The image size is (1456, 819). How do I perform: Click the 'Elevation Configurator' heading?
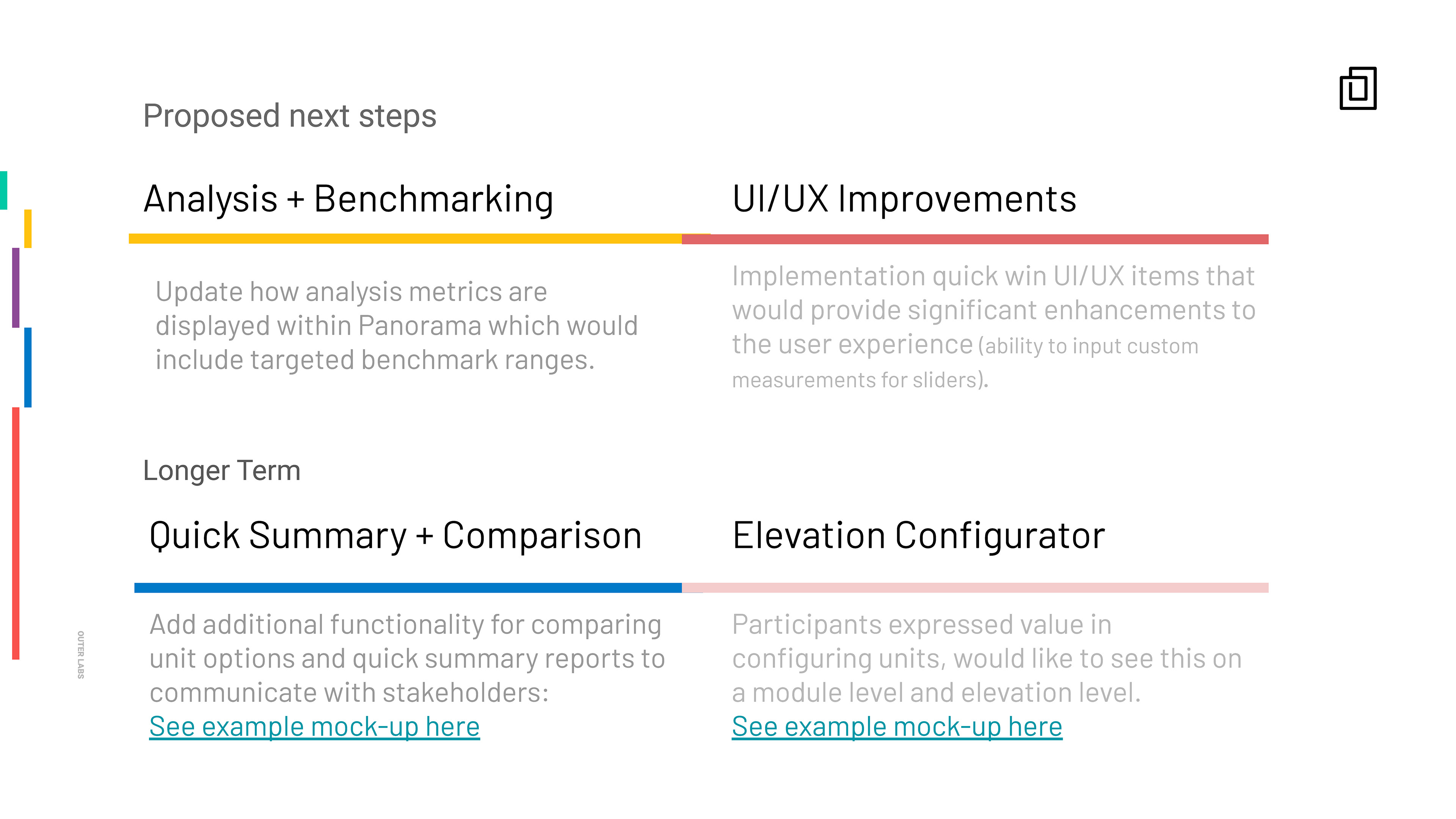pyautogui.click(x=918, y=535)
